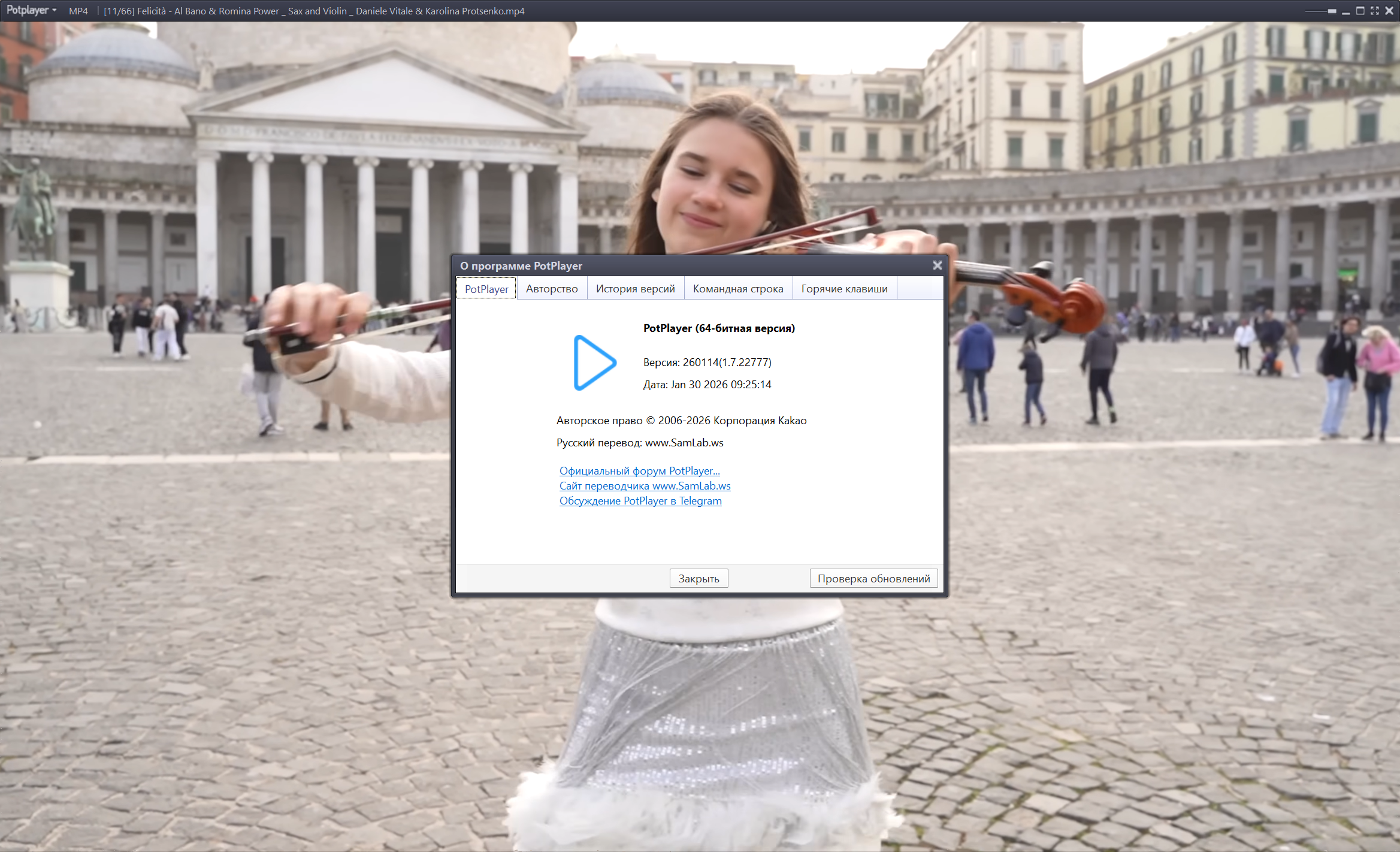This screenshot has height=852, width=1400.
Task: Click the MP4 format label in title bar
Action: click(x=78, y=11)
